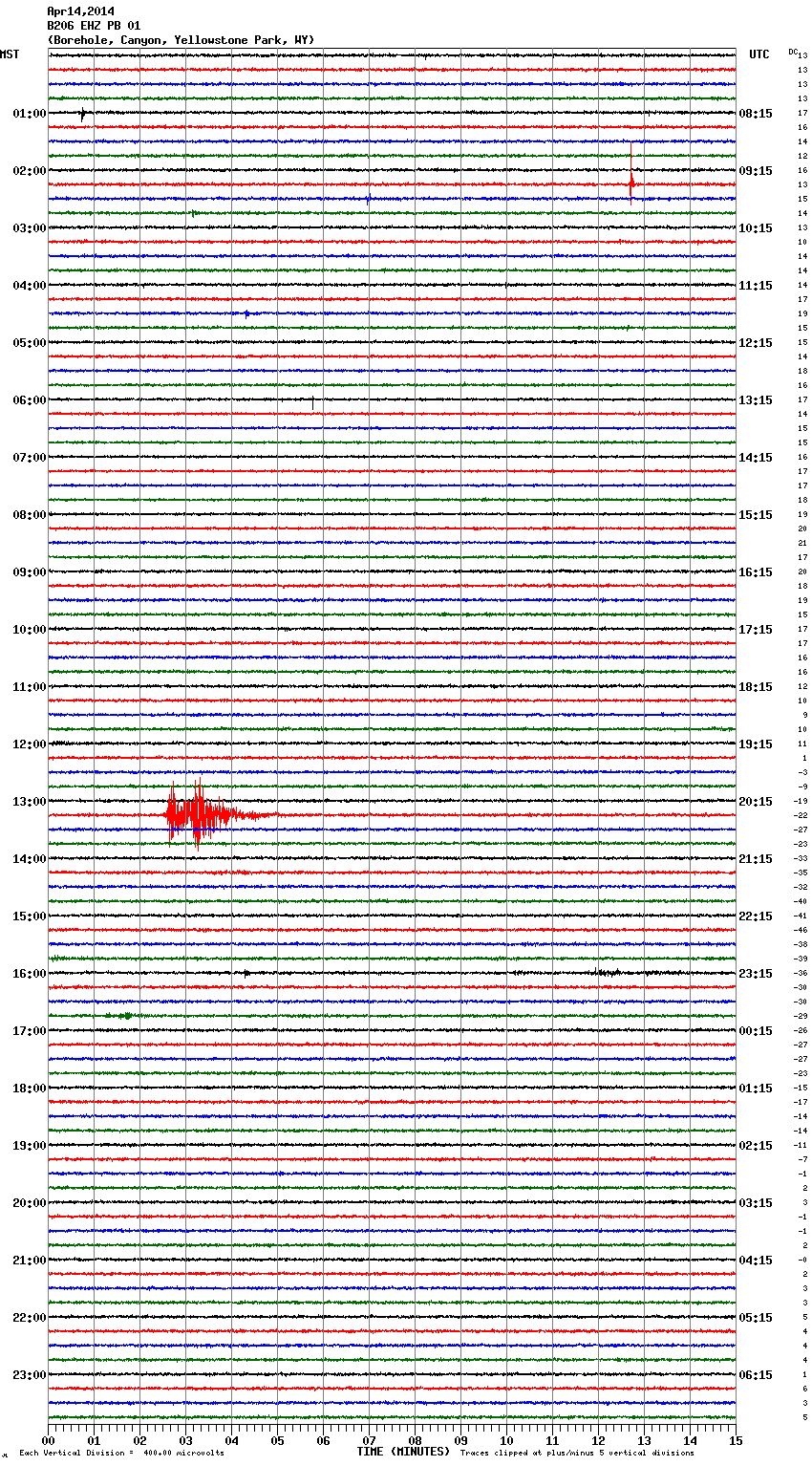Click the '20:00' MST time label
Image resolution: width=812 pixels, height=1466 pixels.
tap(30, 1203)
